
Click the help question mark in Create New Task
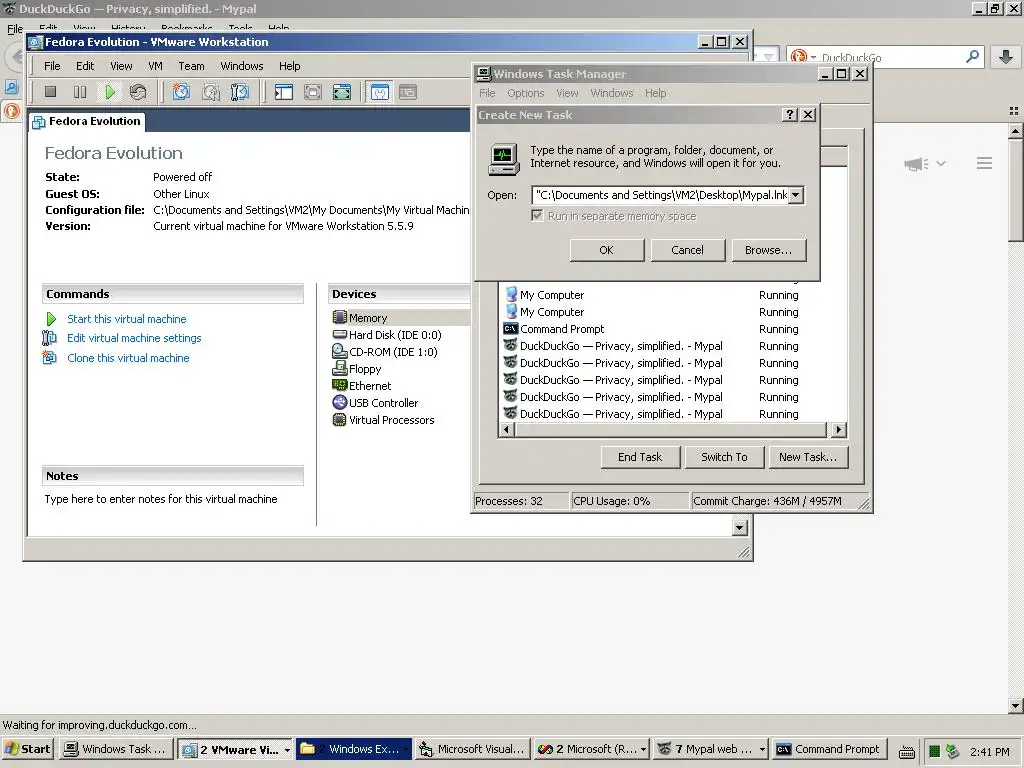(790, 115)
